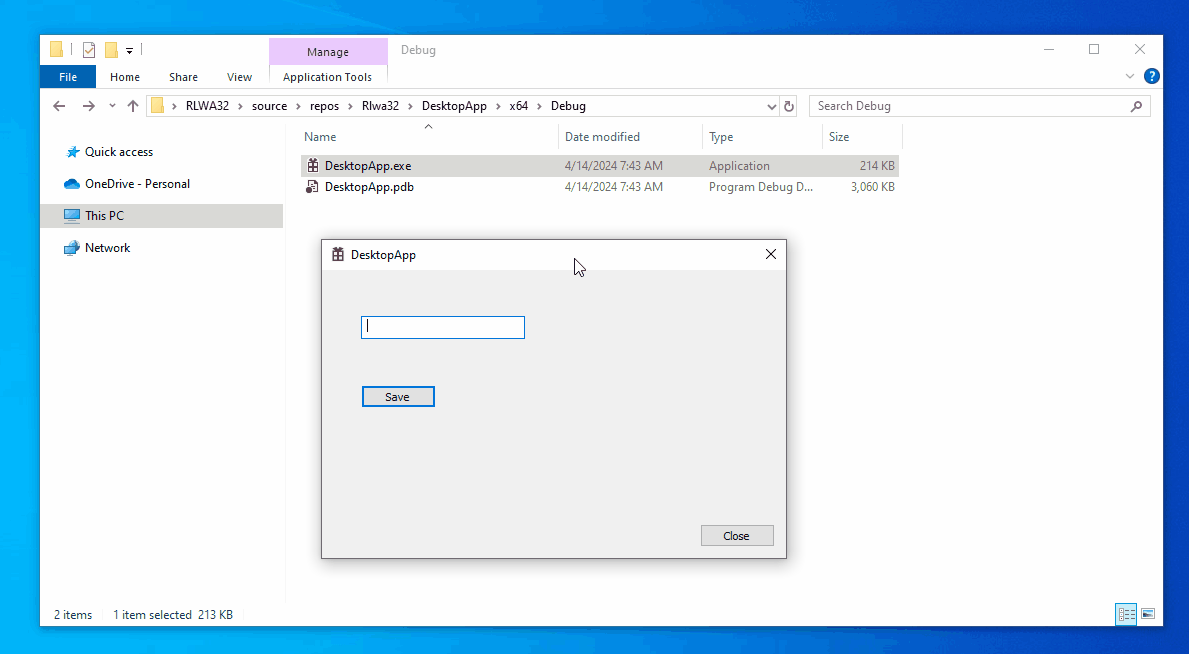Screen dimensions: 1189x654
Task: Click the Properties quick access icon
Action: 88,48
